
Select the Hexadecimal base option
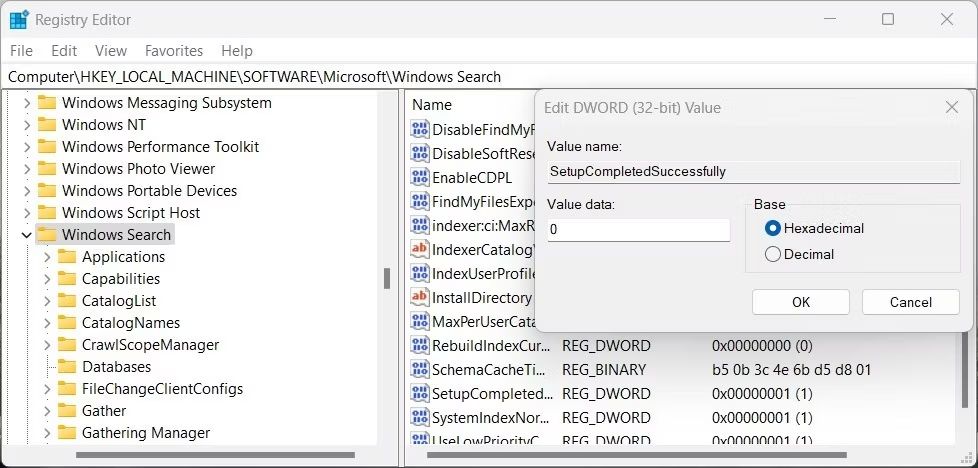pyautogui.click(x=773, y=228)
